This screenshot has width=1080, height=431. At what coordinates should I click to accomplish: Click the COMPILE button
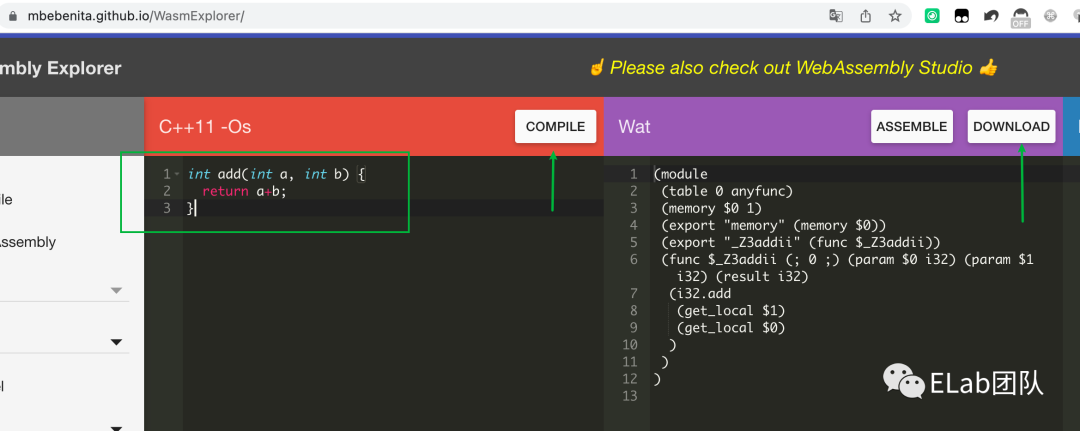point(555,127)
